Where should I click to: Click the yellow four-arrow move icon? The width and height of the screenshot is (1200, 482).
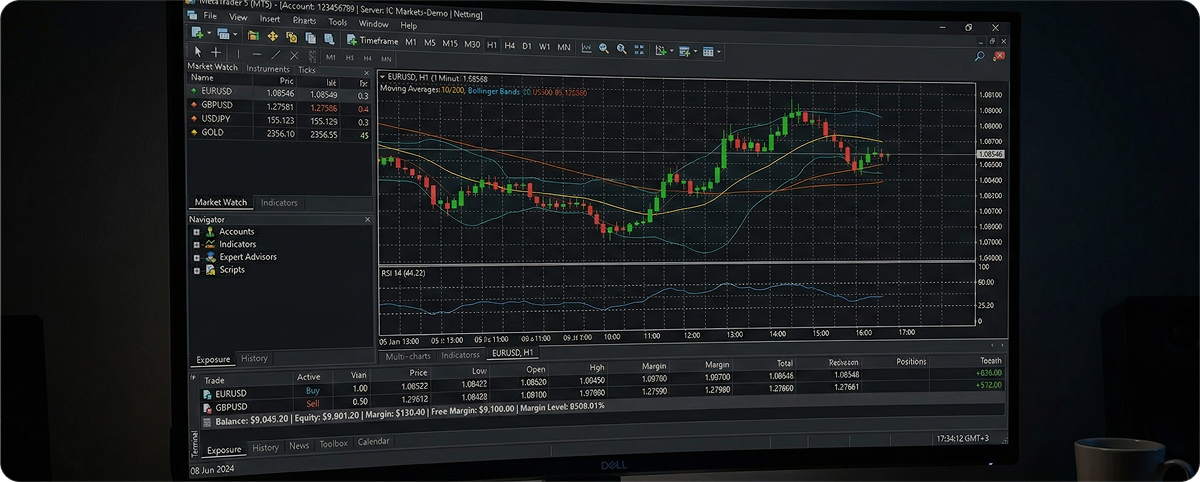click(272, 37)
